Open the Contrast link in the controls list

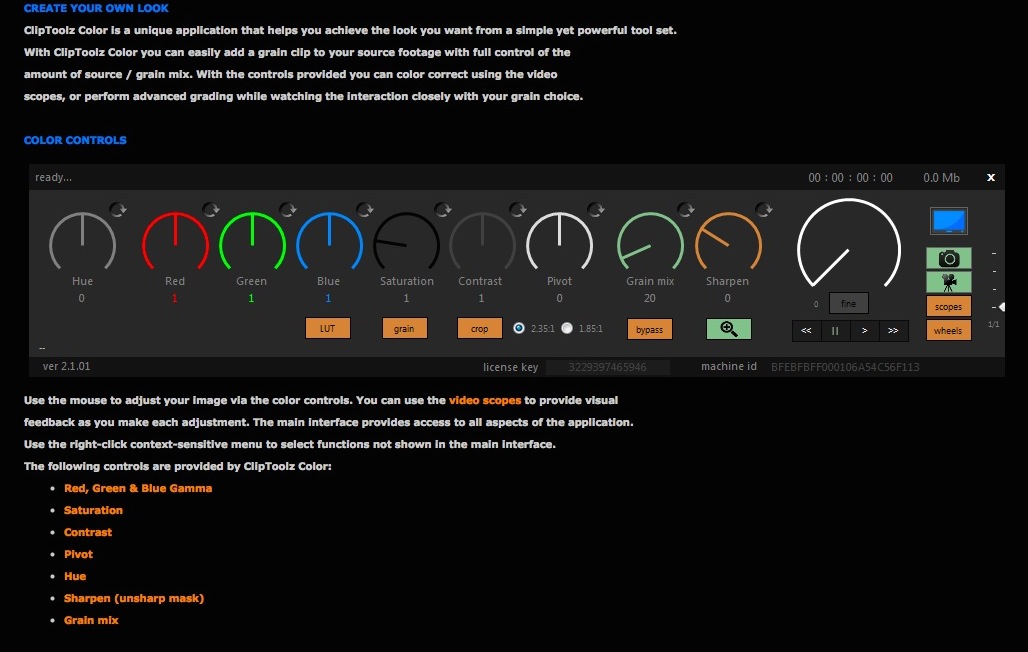[x=88, y=532]
